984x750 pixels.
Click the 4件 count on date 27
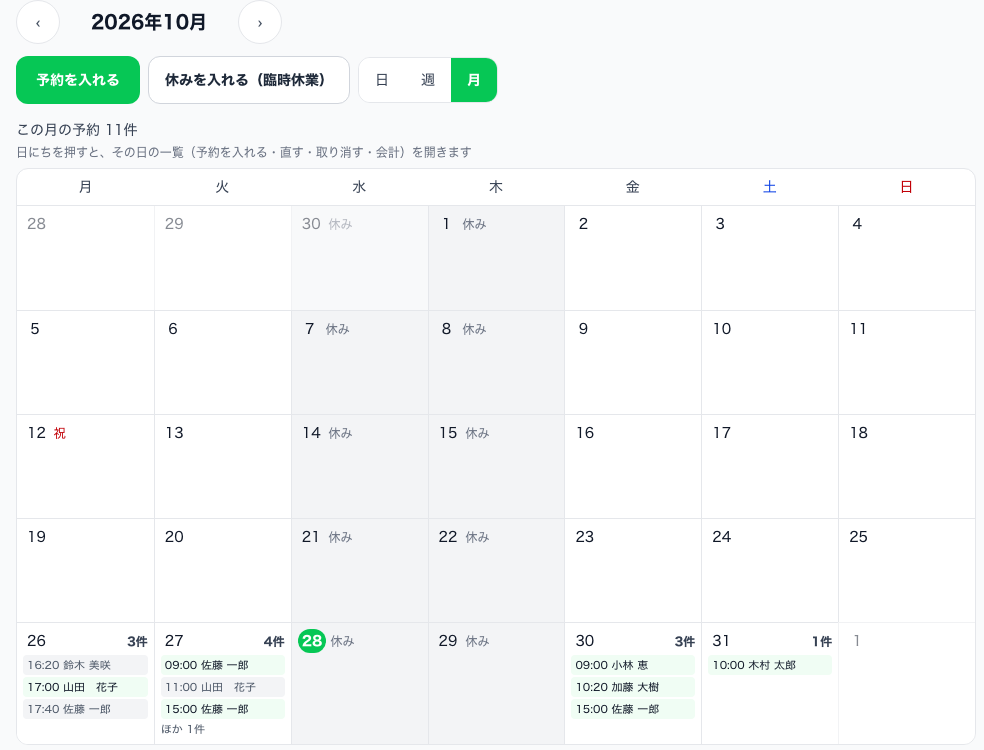point(274,641)
